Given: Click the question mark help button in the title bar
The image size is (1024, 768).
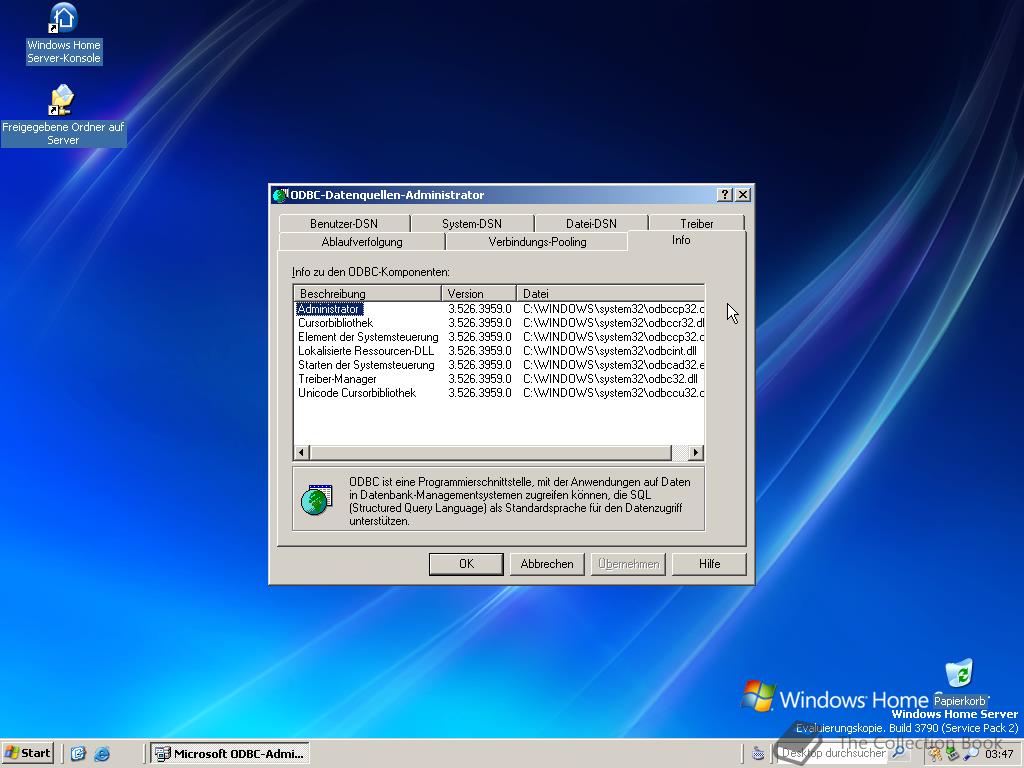Looking at the screenshot, I should [x=725, y=195].
